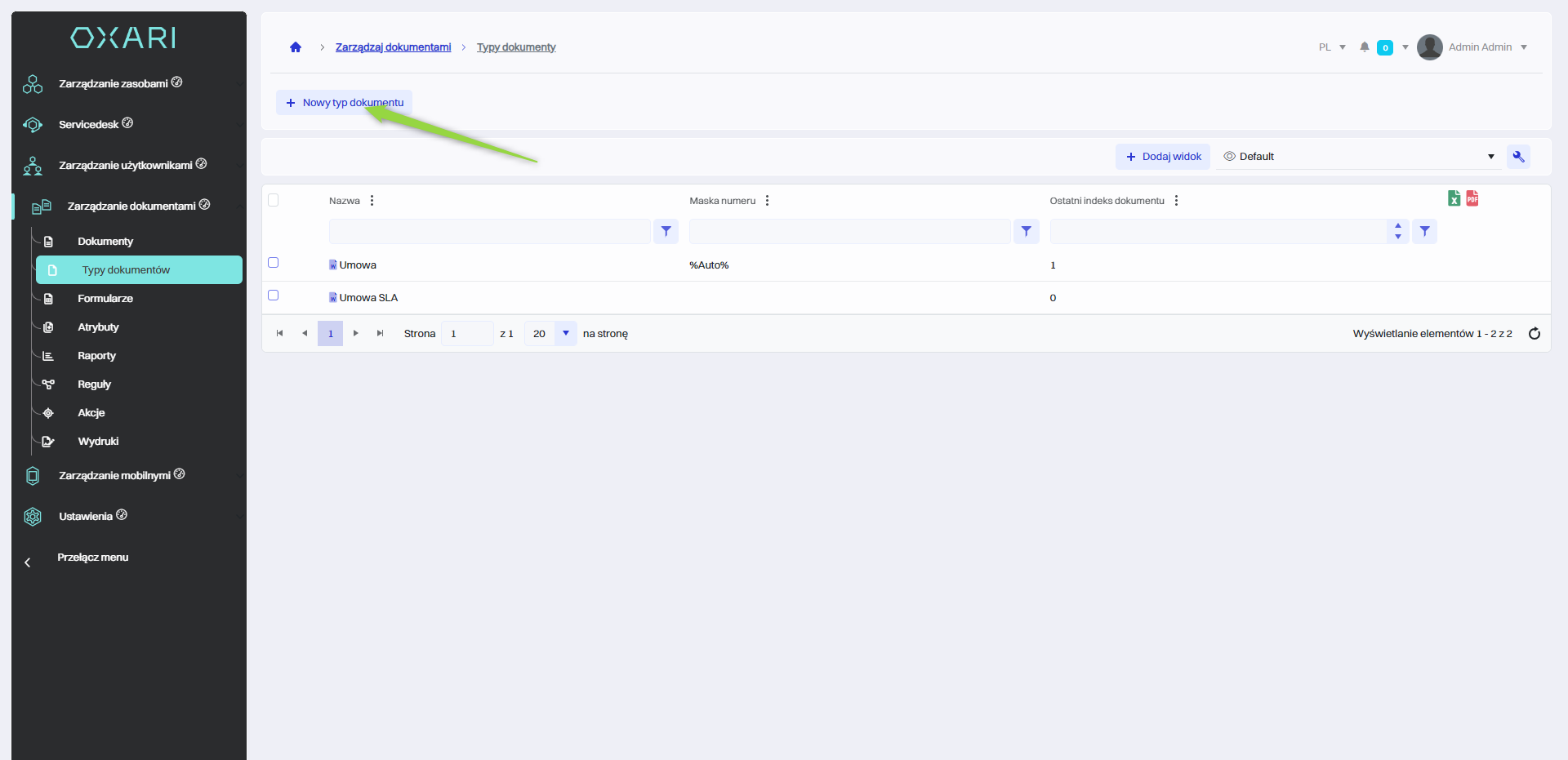Click the home breadcrumb icon
This screenshot has height=760, width=1568.
tap(296, 47)
